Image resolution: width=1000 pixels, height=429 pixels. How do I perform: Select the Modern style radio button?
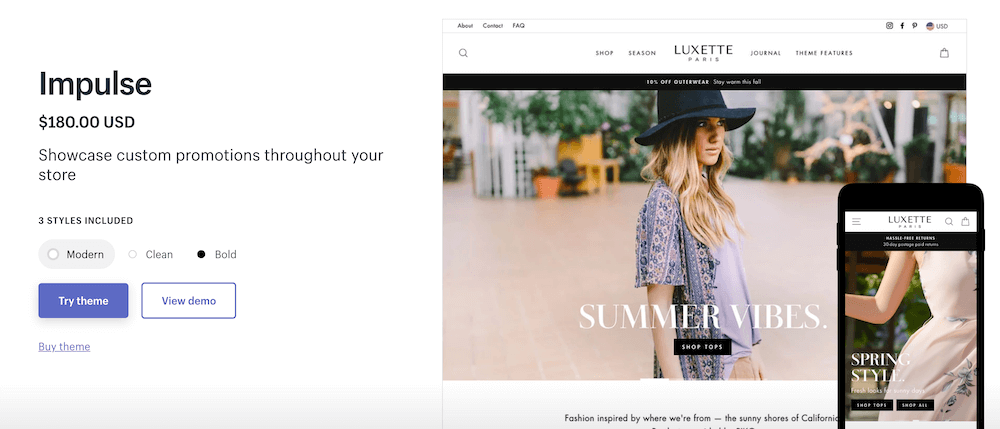54,254
